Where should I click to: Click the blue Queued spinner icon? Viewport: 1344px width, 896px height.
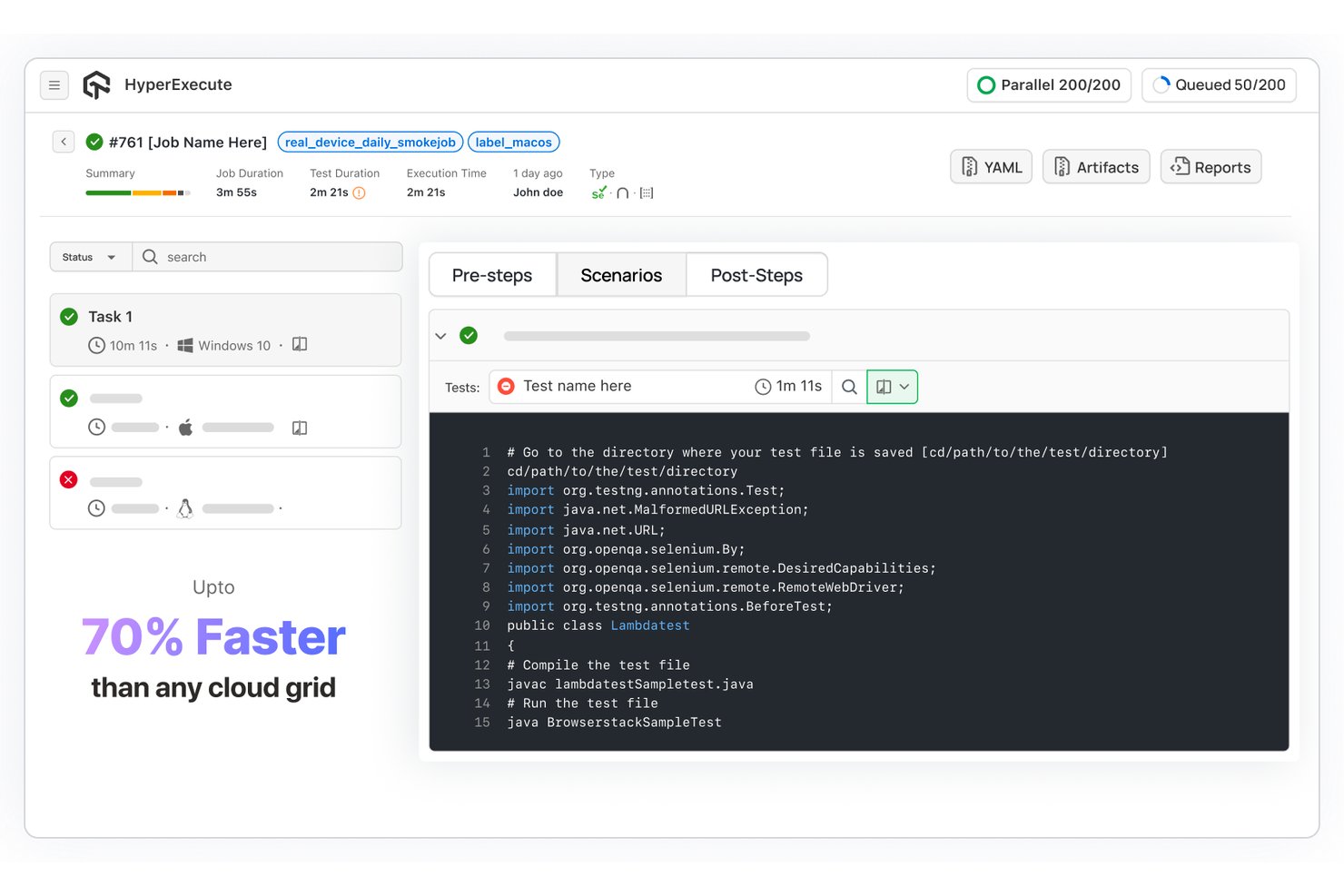tap(1161, 85)
